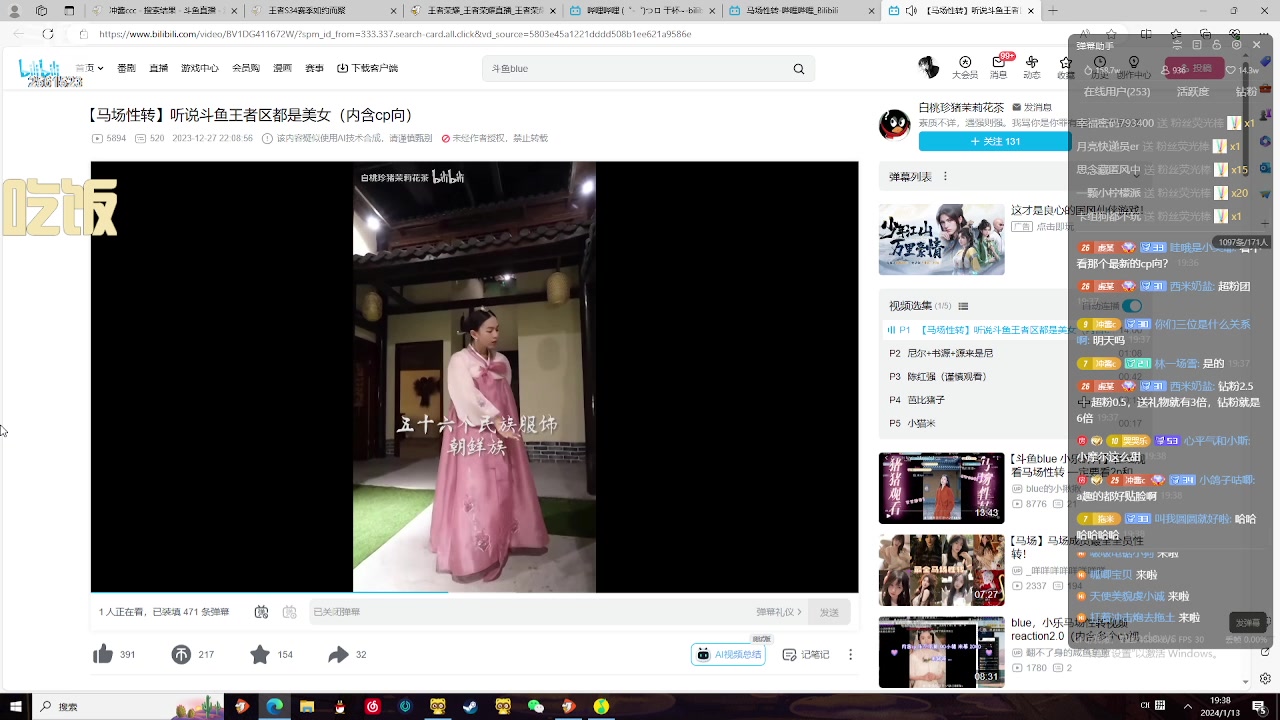The image size is (1280, 720).
Task: Click the pink 投稿 button in the assistant panel
Action: pos(1200,68)
